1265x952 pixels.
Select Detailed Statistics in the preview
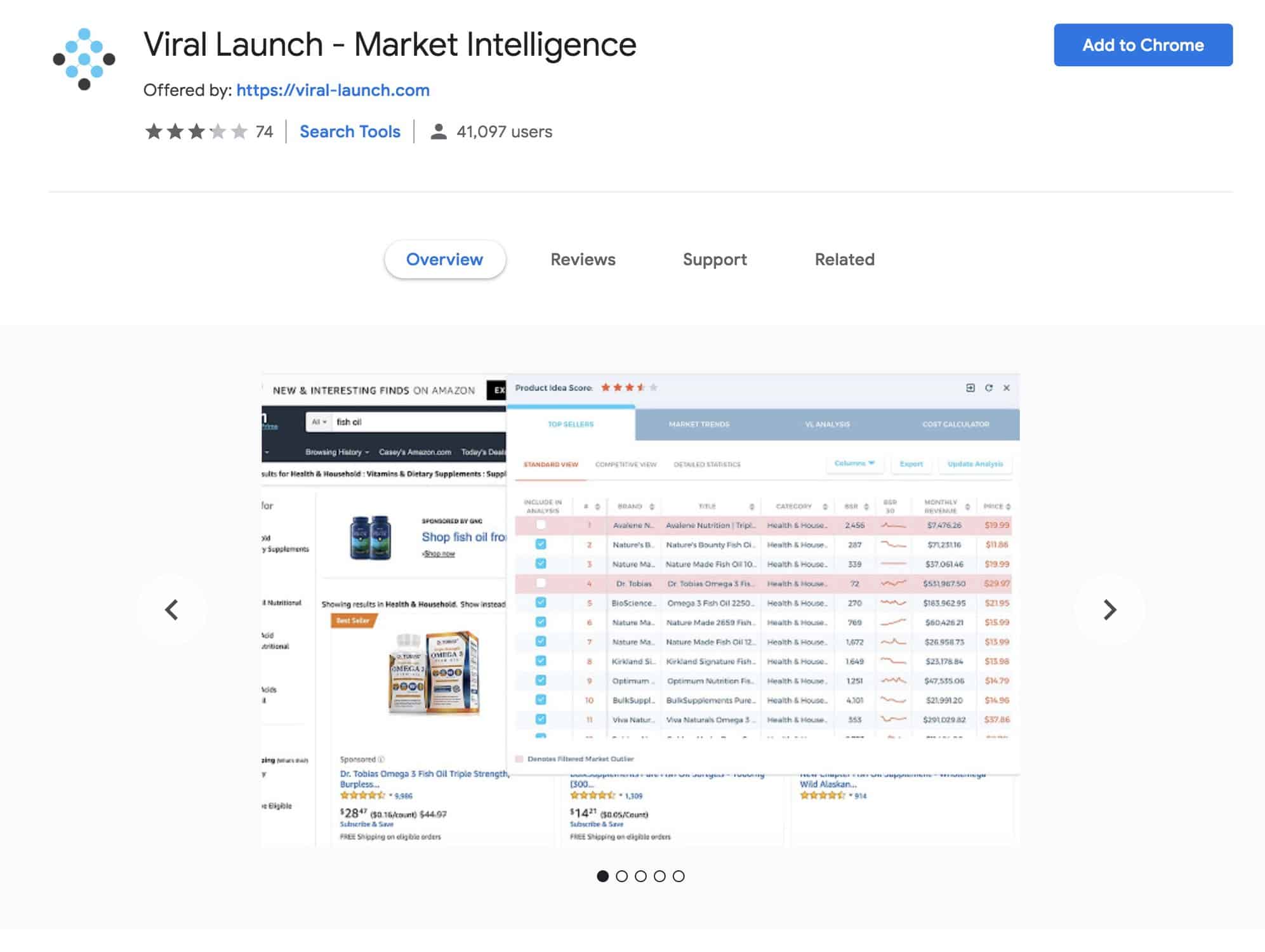[707, 465]
